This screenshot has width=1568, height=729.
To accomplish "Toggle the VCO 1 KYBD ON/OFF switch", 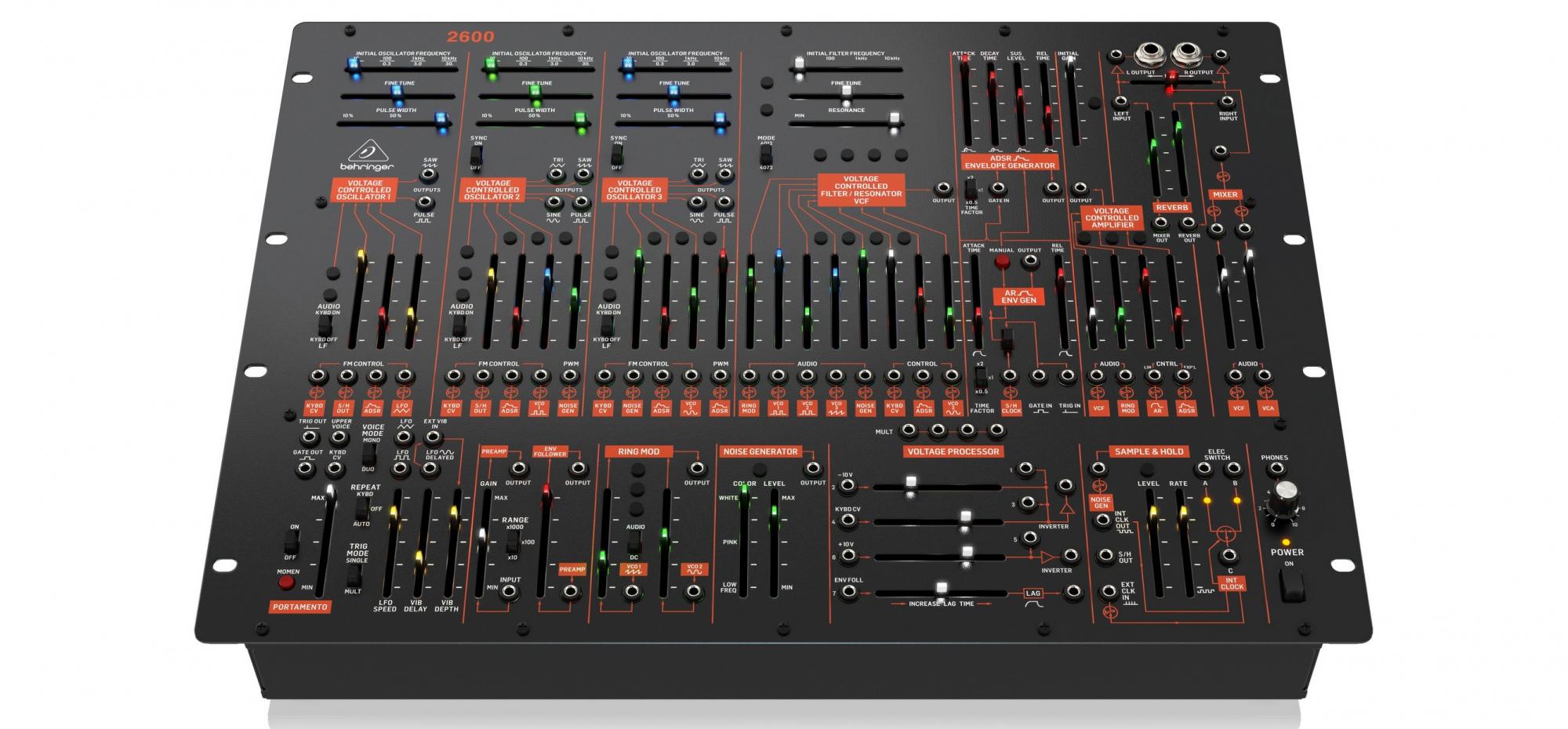I will coord(325,326).
